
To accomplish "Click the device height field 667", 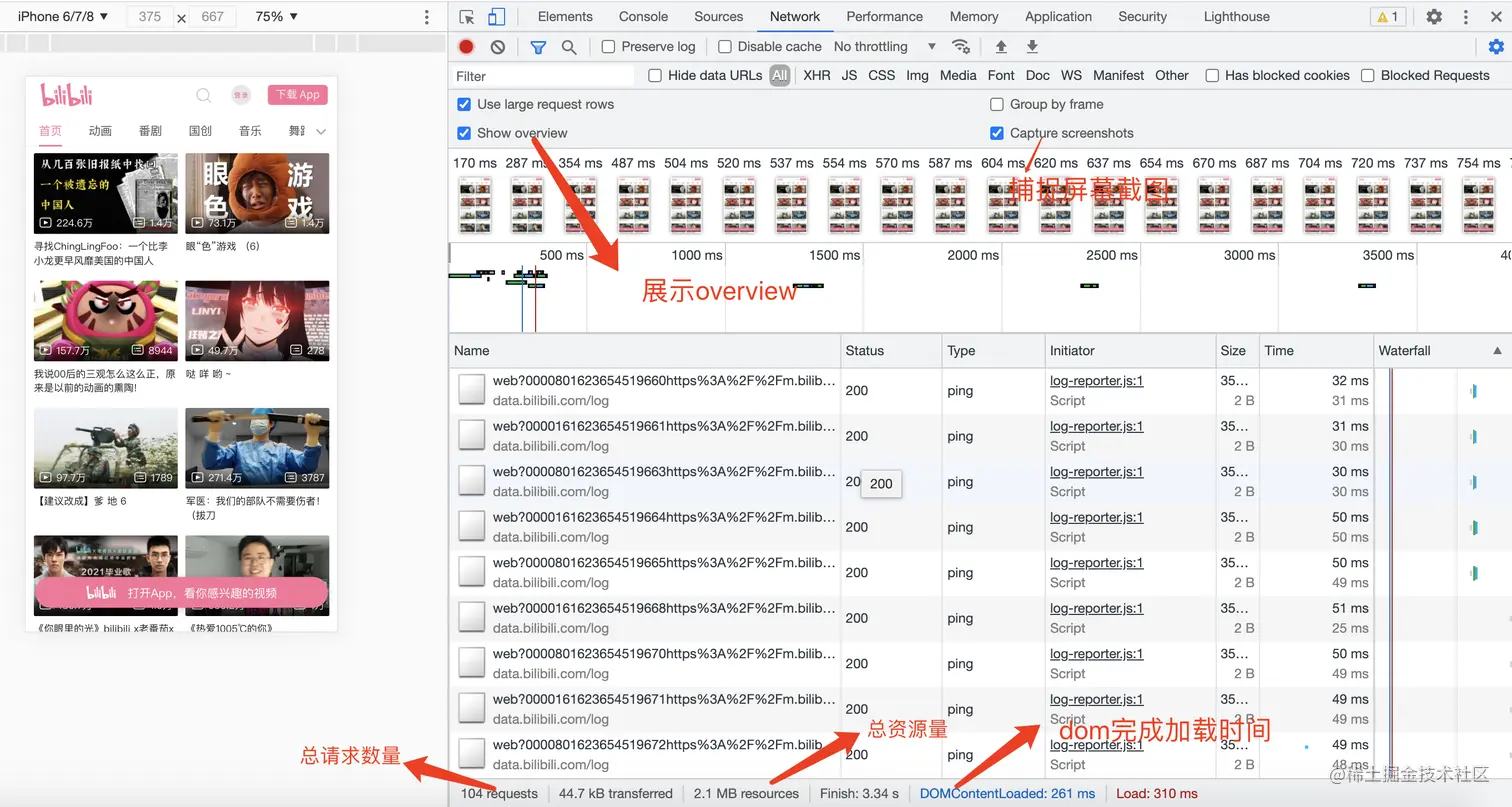I will (212, 17).
